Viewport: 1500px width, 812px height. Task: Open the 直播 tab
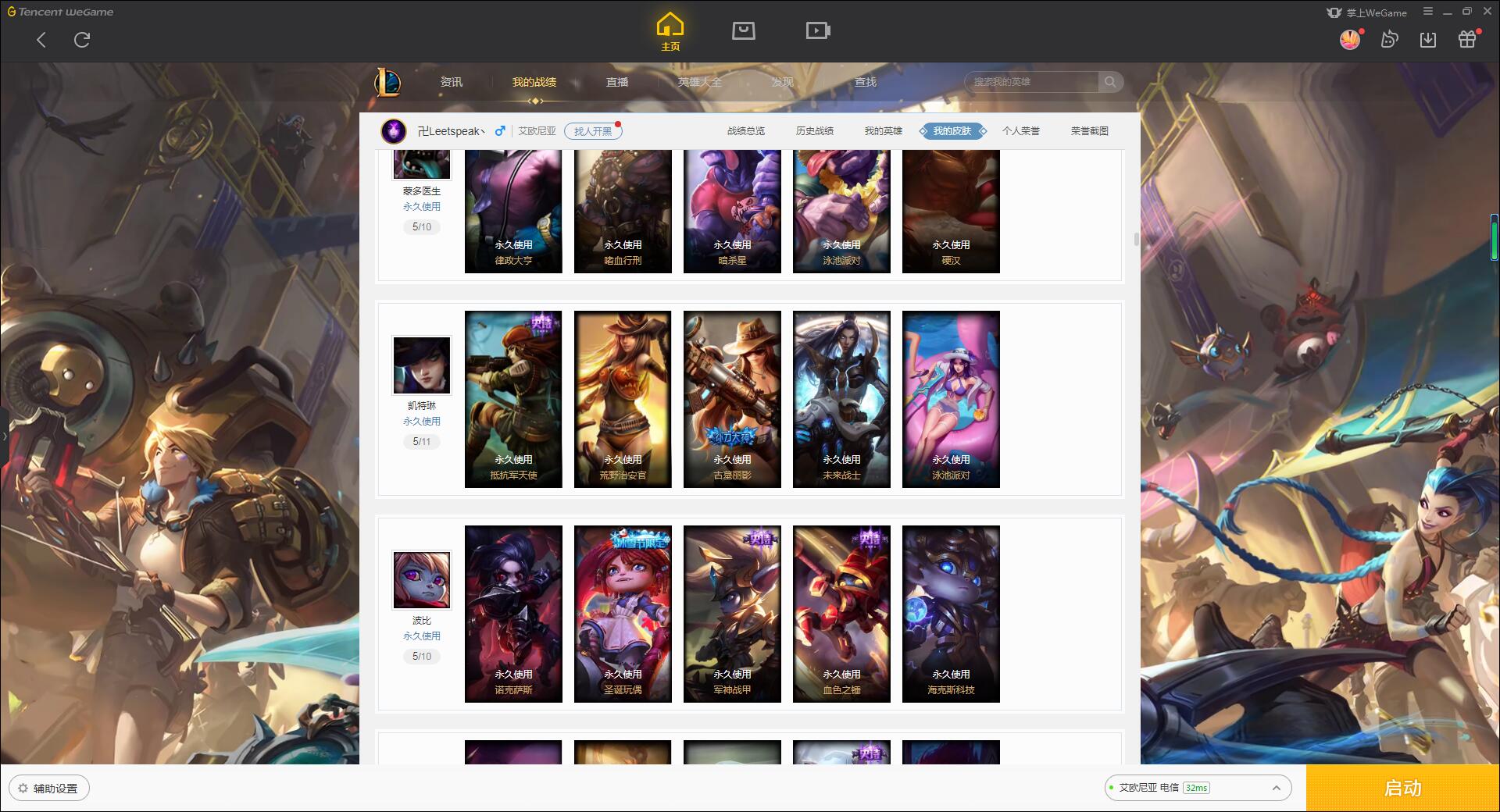(617, 82)
